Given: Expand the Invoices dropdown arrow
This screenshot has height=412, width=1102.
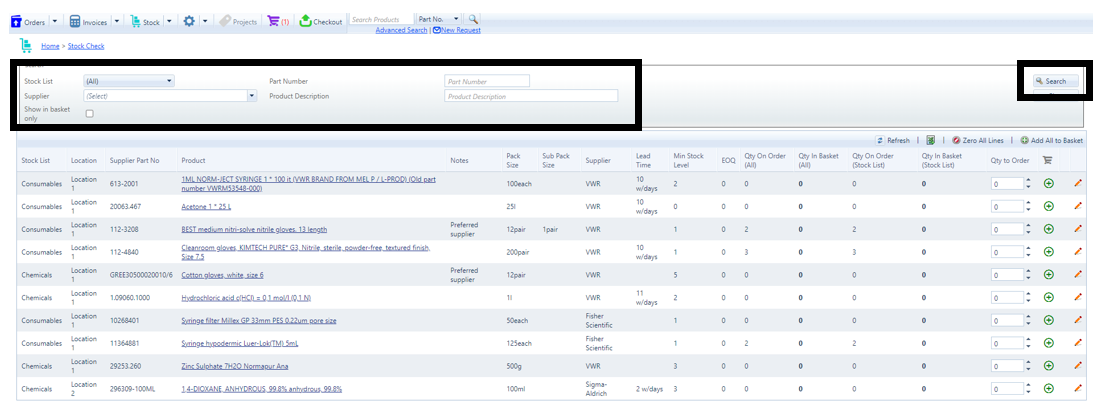Looking at the screenshot, I should tap(117, 22).
